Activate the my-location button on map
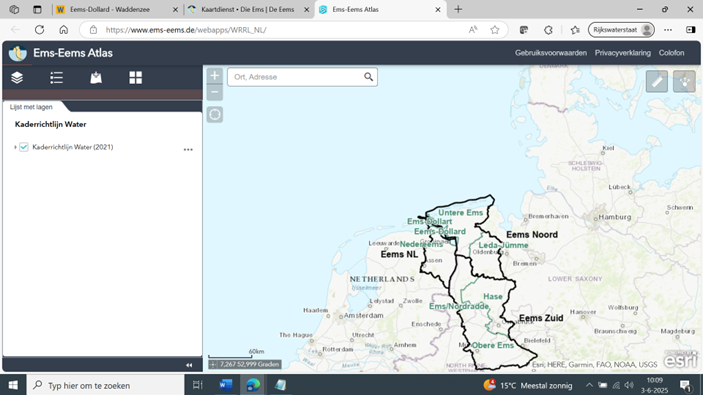Image resolution: width=703 pixels, height=395 pixels. pos(215,114)
